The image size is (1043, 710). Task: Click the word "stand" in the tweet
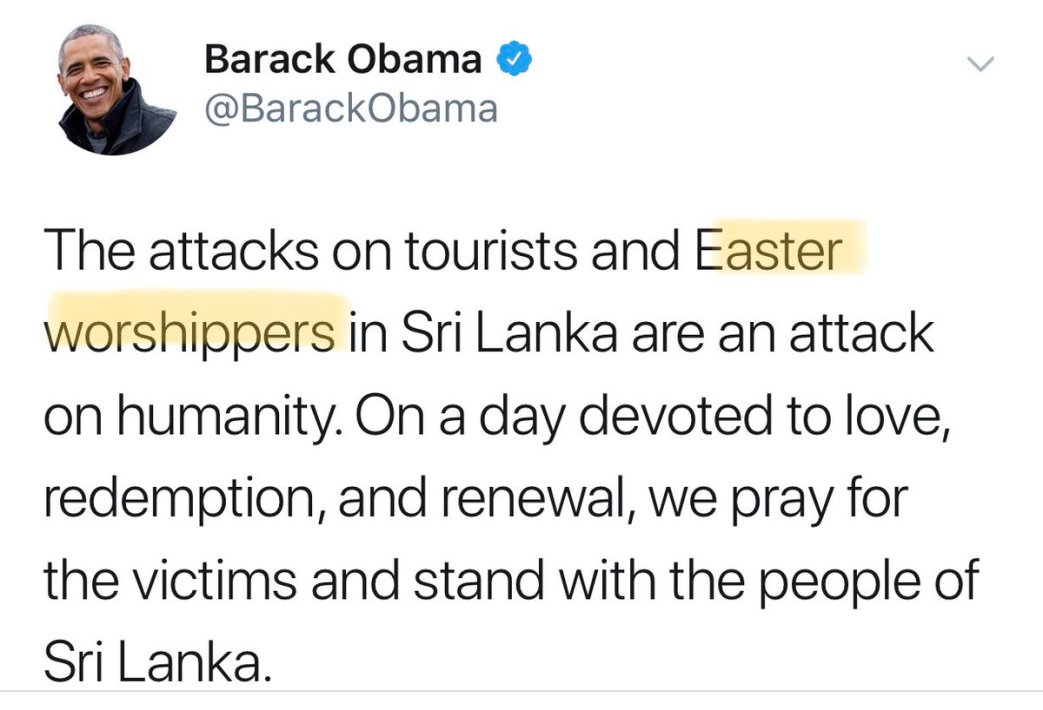point(469,579)
